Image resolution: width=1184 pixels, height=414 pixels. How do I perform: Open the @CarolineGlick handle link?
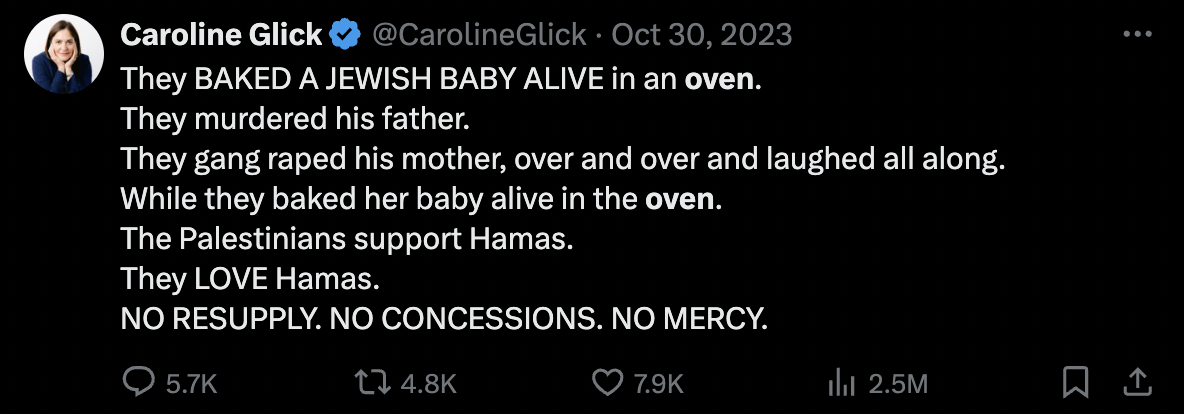click(x=479, y=35)
